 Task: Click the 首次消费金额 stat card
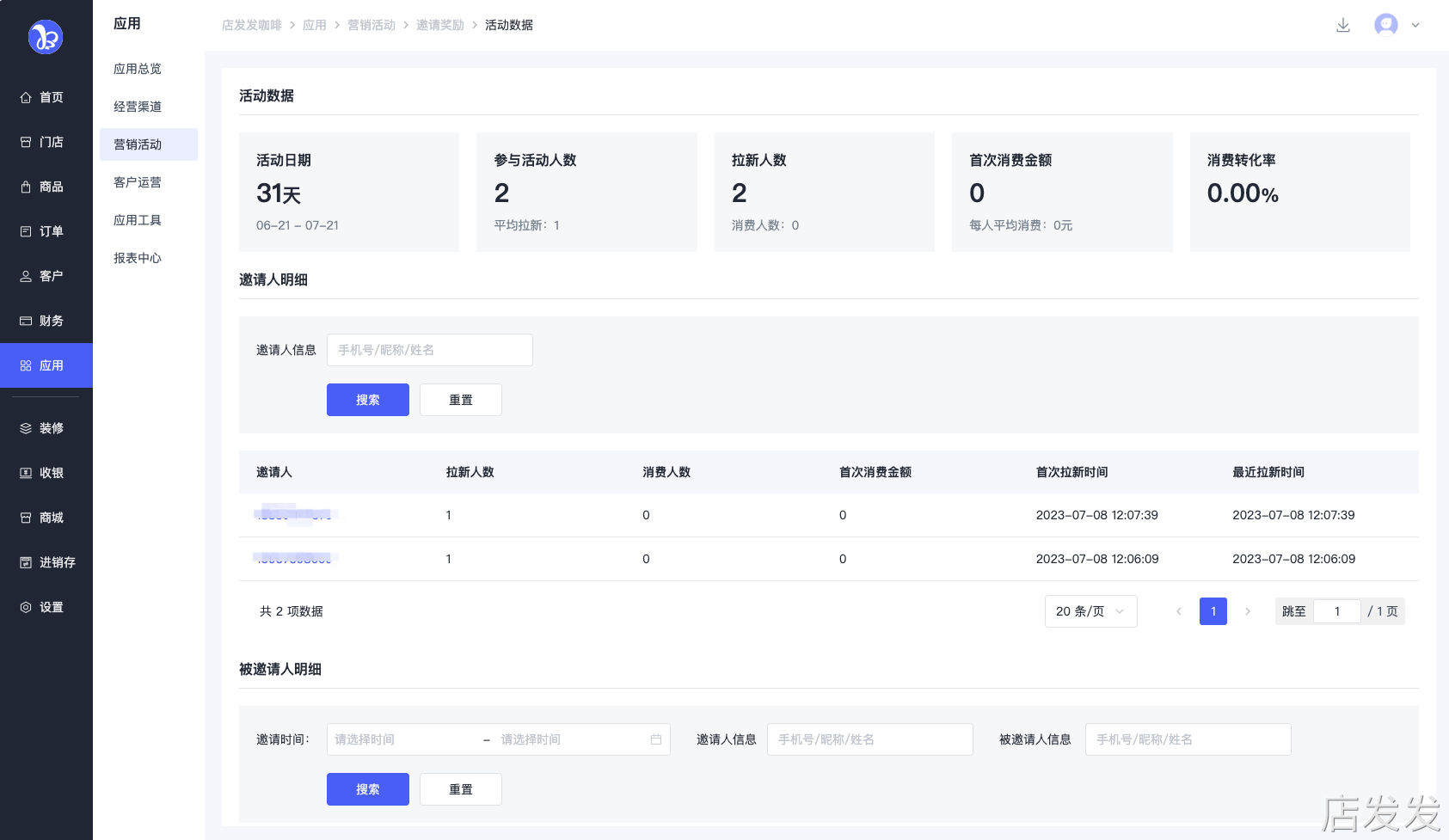coord(1062,192)
